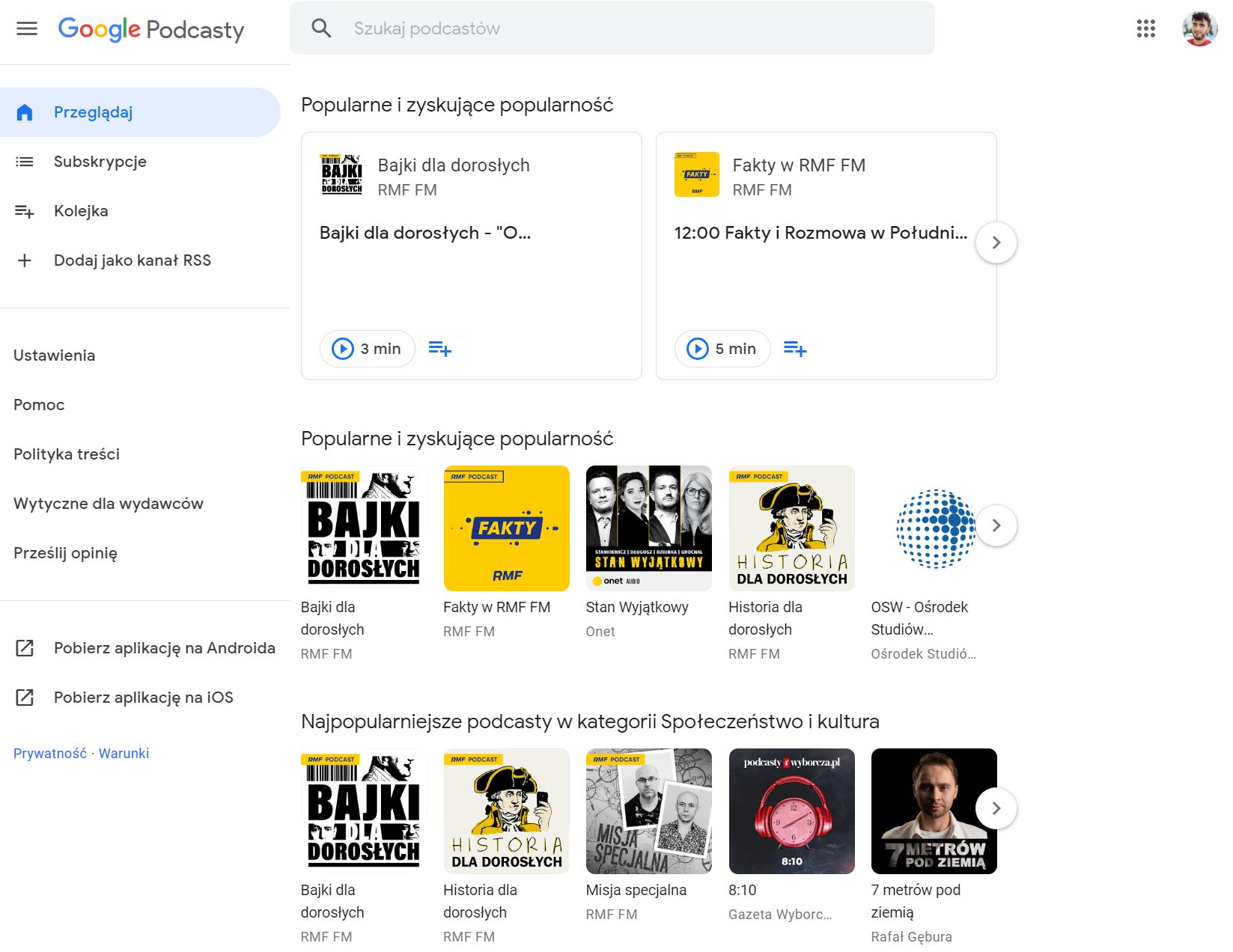Choose Dodaj jako kanał RSS
Screen dimensions: 1233x952
pyautogui.click(x=140, y=260)
